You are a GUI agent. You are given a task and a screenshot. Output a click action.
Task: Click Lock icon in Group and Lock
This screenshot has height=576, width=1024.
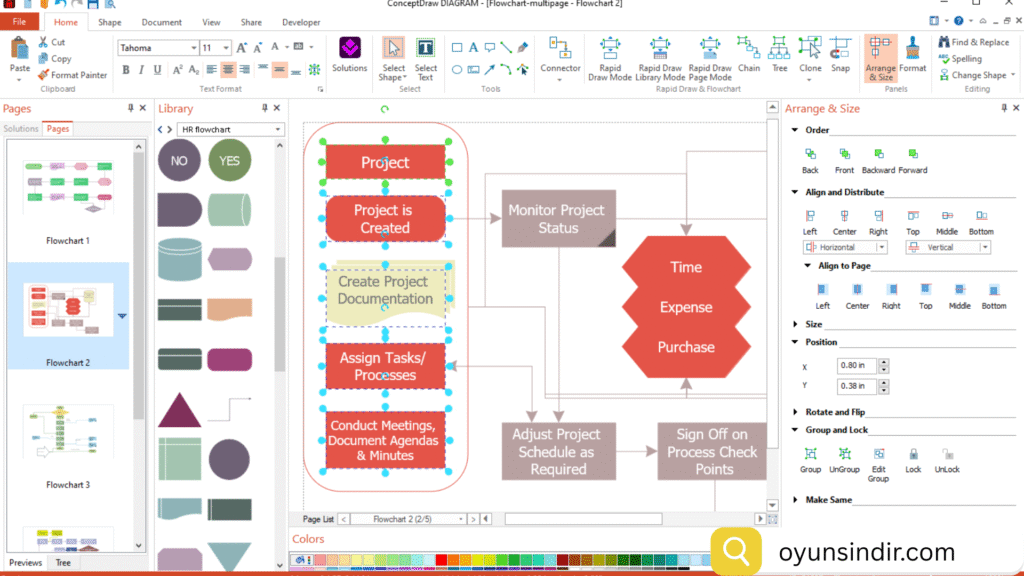913,454
